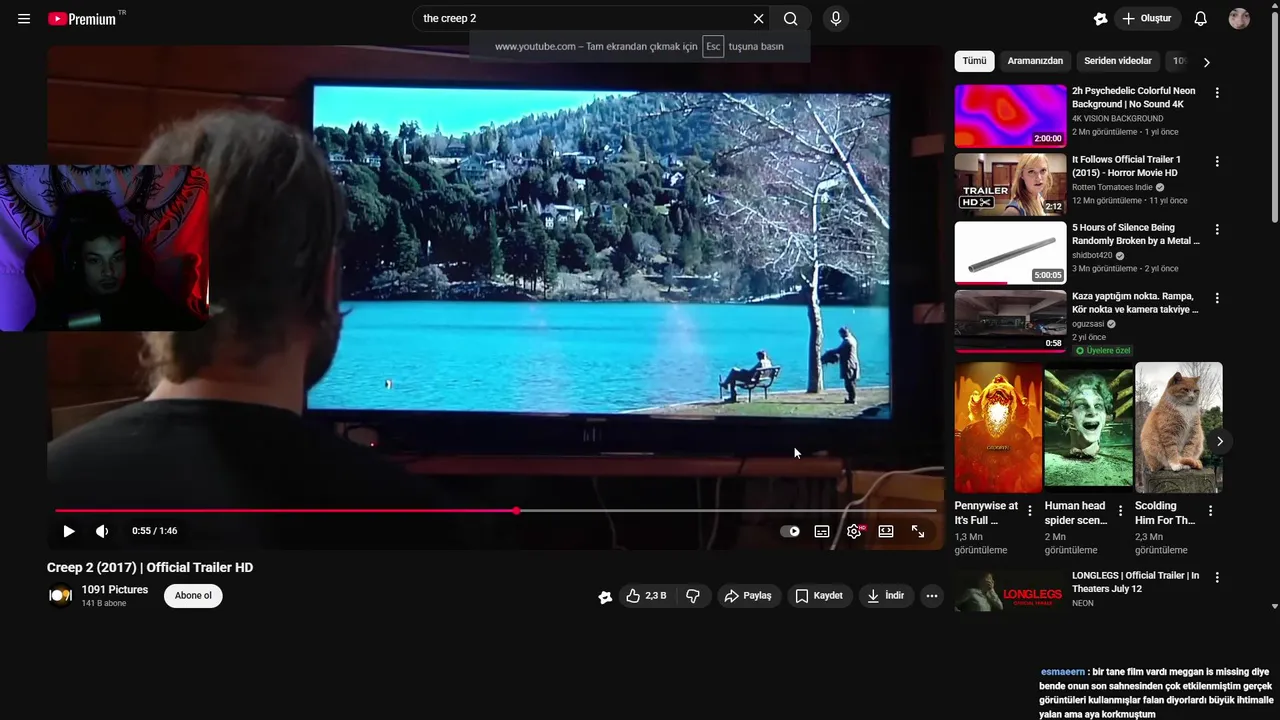
Task: Select the Seriden videolar chip
Action: pyautogui.click(x=1118, y=61)
